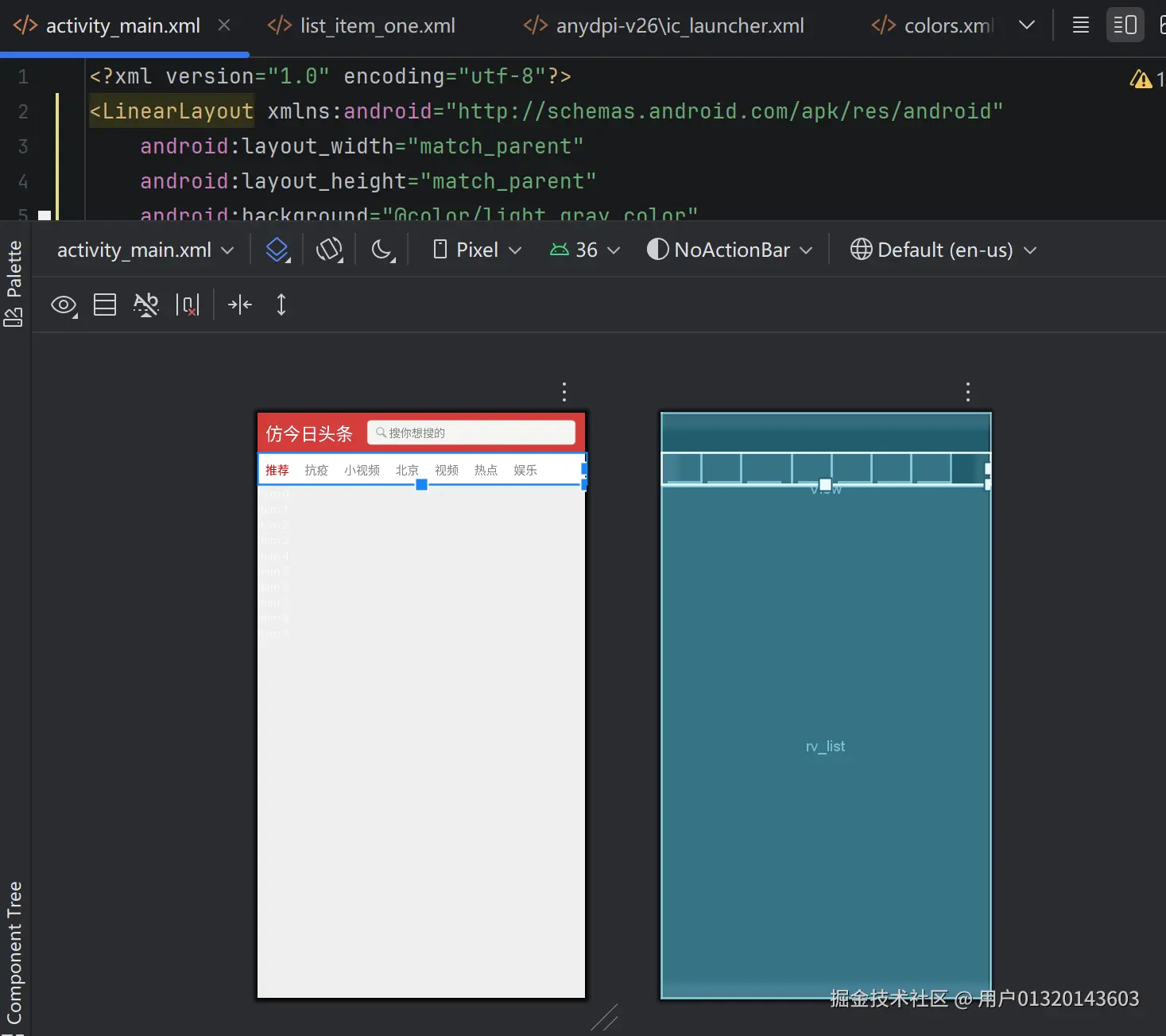1166x1036 pixels.
Task: Toggle Night Mode moon icon
Action: [x=382, y=250]
